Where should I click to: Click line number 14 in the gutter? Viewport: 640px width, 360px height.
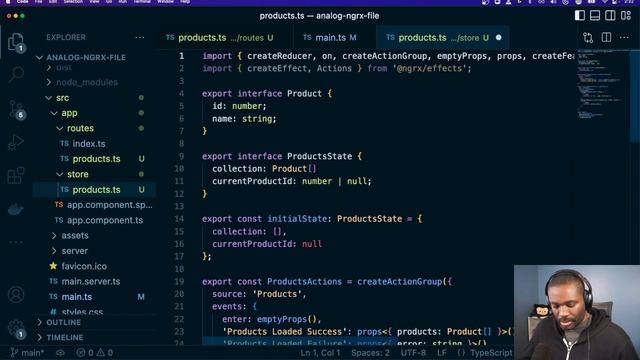coord(179,219)
